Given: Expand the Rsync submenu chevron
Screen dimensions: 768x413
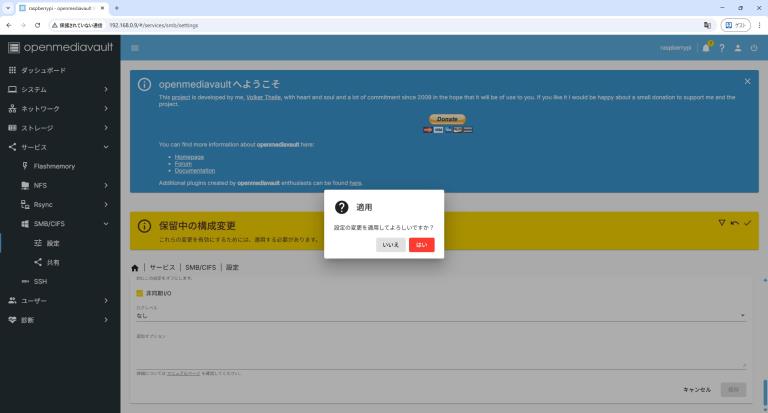Looking at the screenshot, I should (106, 204).
